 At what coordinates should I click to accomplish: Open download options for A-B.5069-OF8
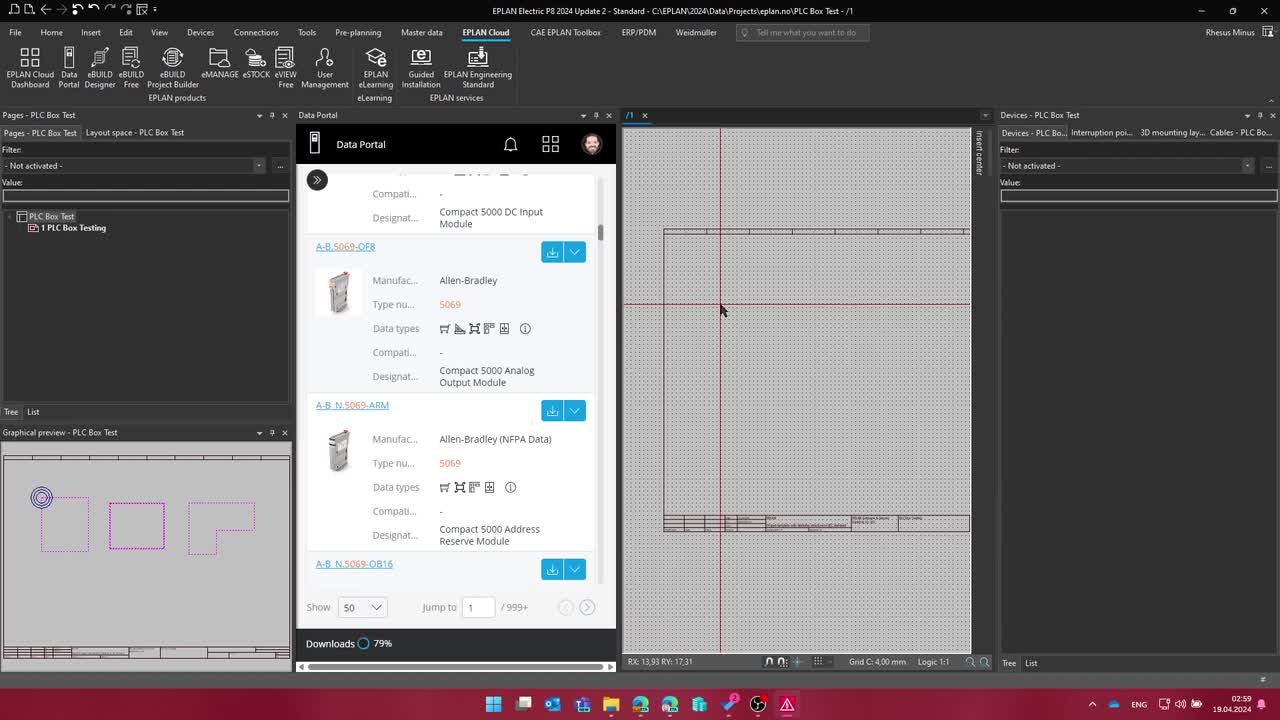coord(575,252)
